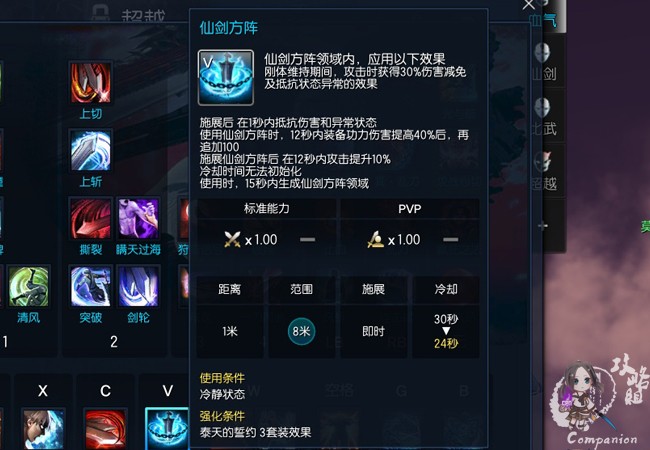This screenshot has width=650, height=450.
Task: Click the 瞒天过海 skill icon
Action: [x=138, y=218]
